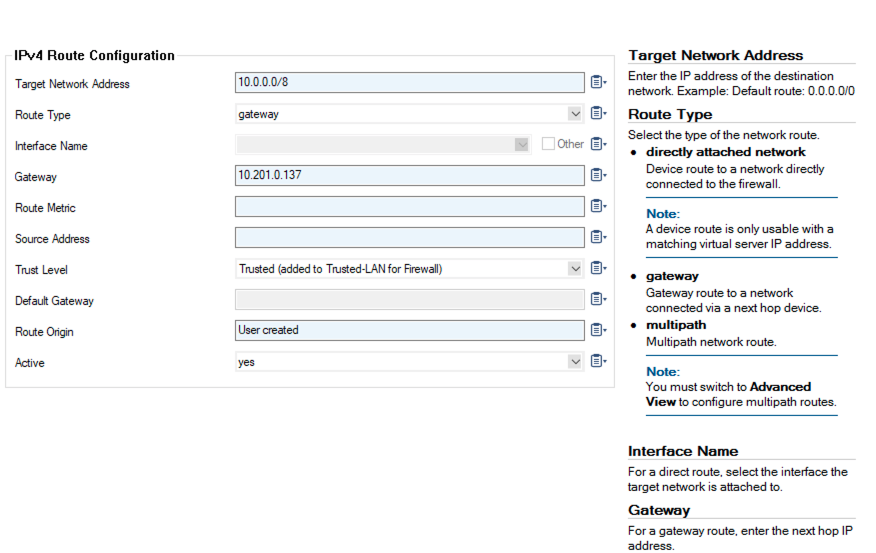Open the Default Gateway options icon
This screenshot has height=553, width=876.
[598, 300]
